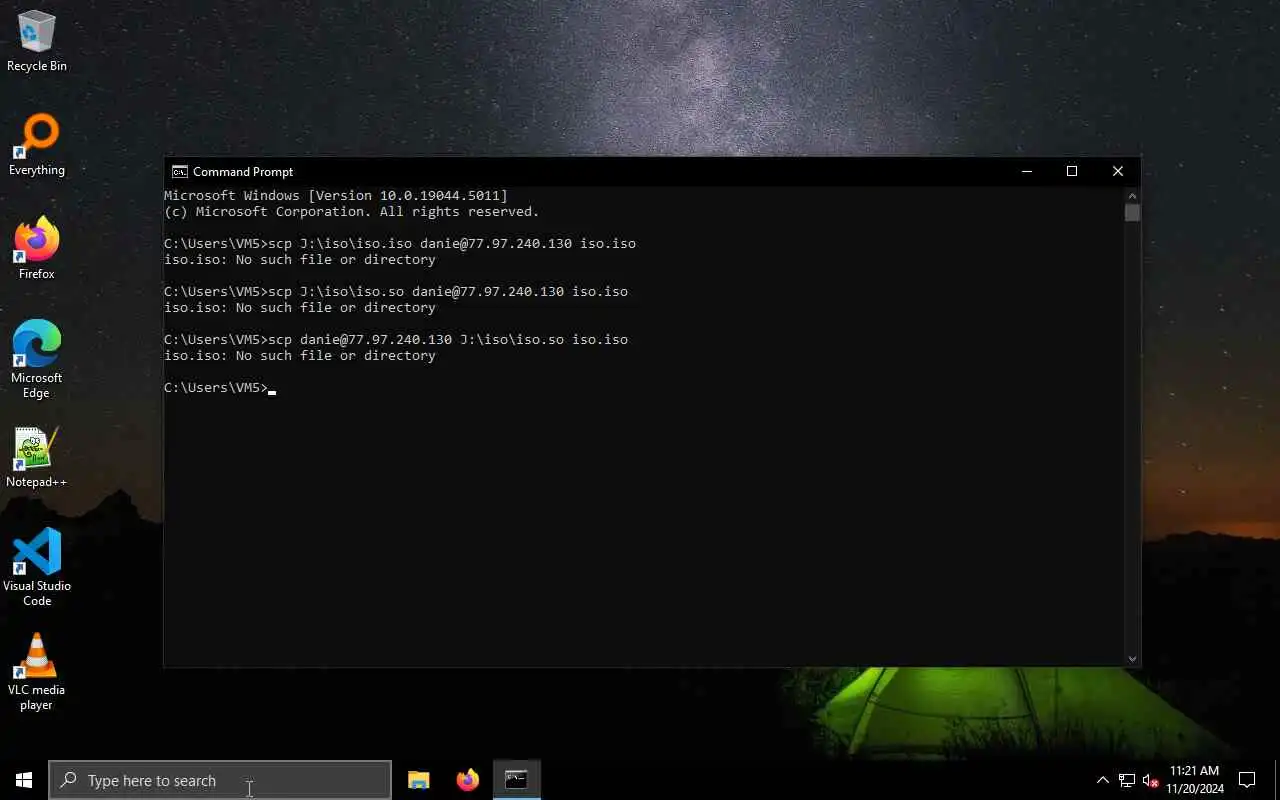The width and height of the screenshot is (1280, 800).
Task: Click the 'Command Prompt' title text
Action: pos(243,172)
